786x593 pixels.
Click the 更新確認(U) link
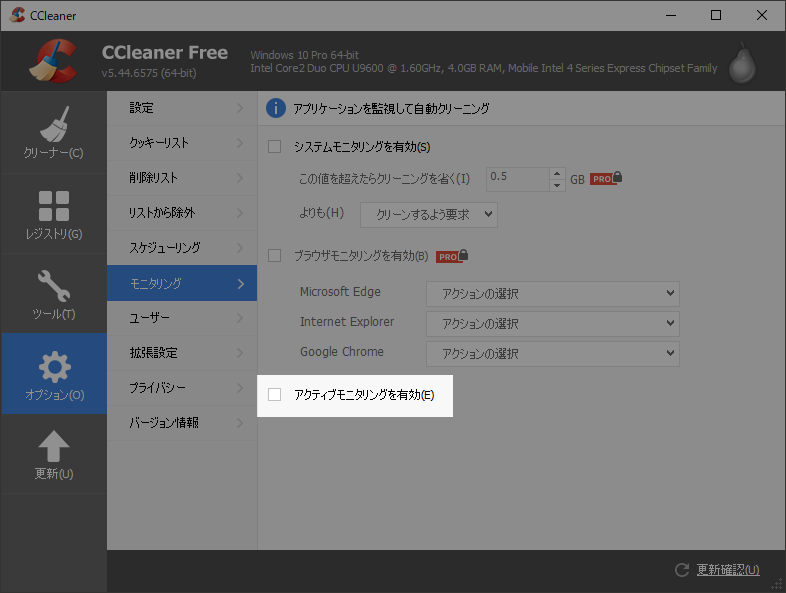point(728,570)
